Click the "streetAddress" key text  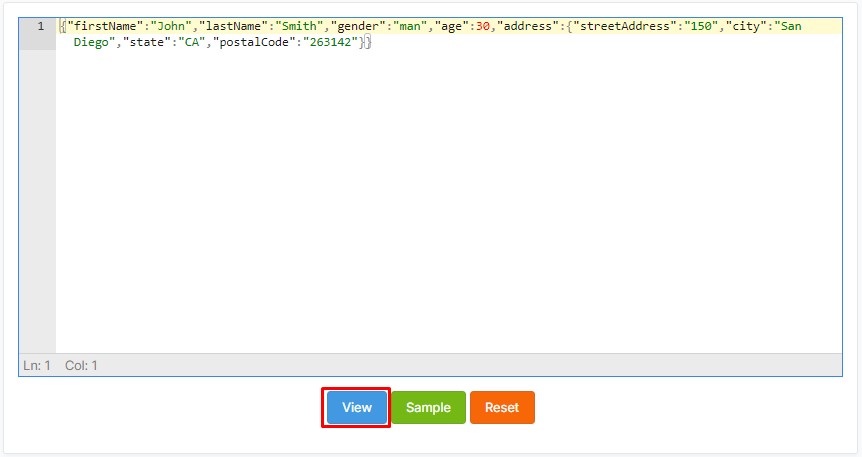pos(625,26)
